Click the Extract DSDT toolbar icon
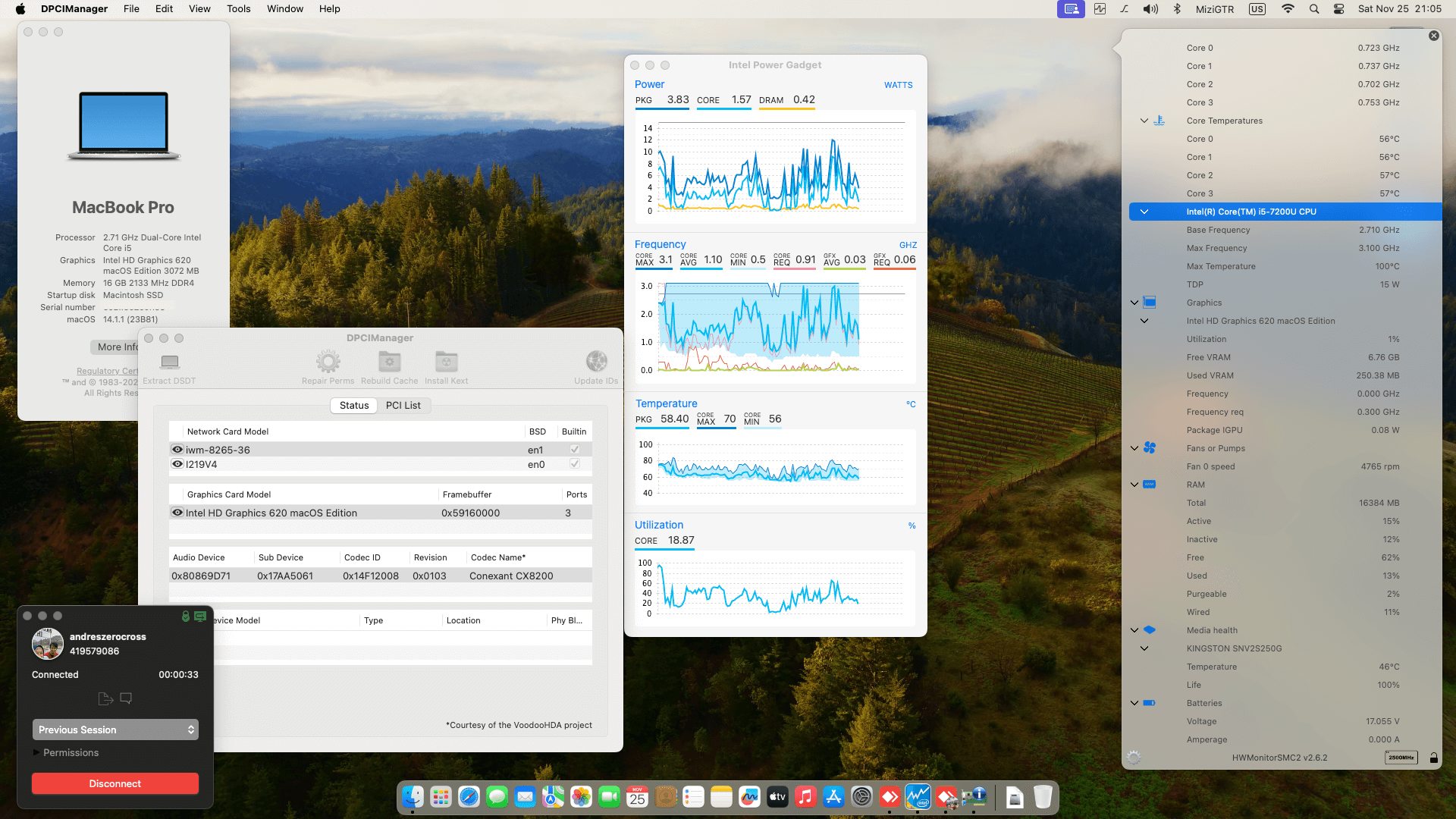This screenshot has height=819, width=1456. (170, 362)
